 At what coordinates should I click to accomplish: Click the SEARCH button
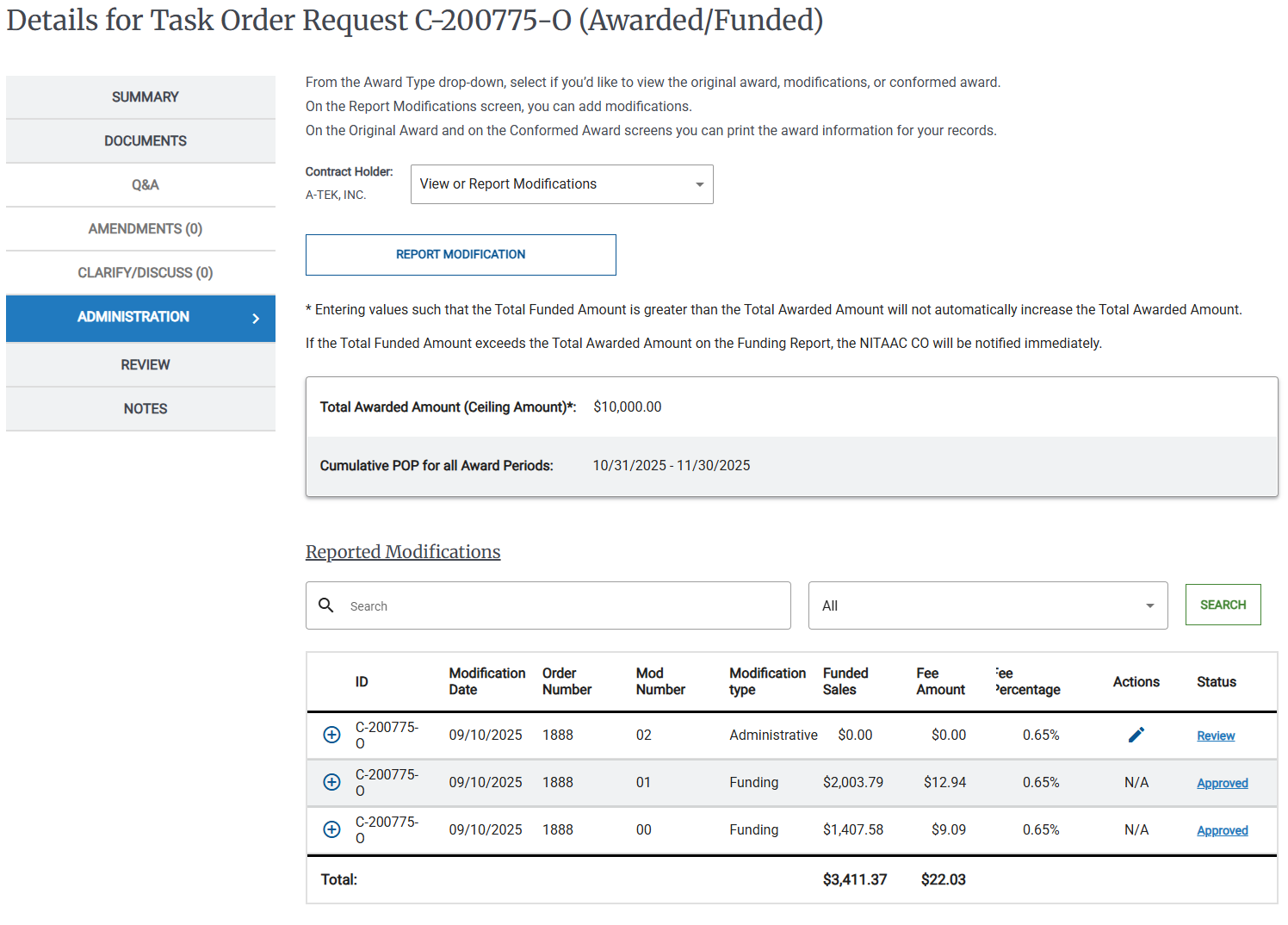1223,604
